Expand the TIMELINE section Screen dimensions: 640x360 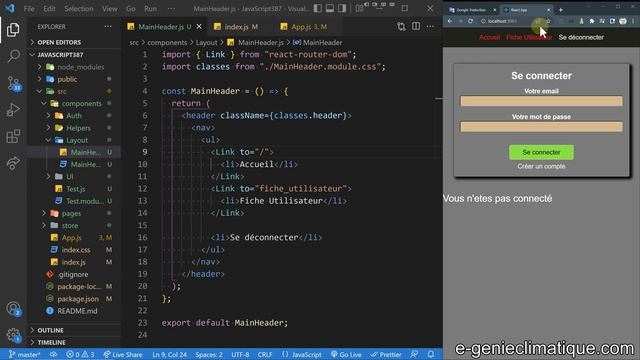(x=51, y=342)
